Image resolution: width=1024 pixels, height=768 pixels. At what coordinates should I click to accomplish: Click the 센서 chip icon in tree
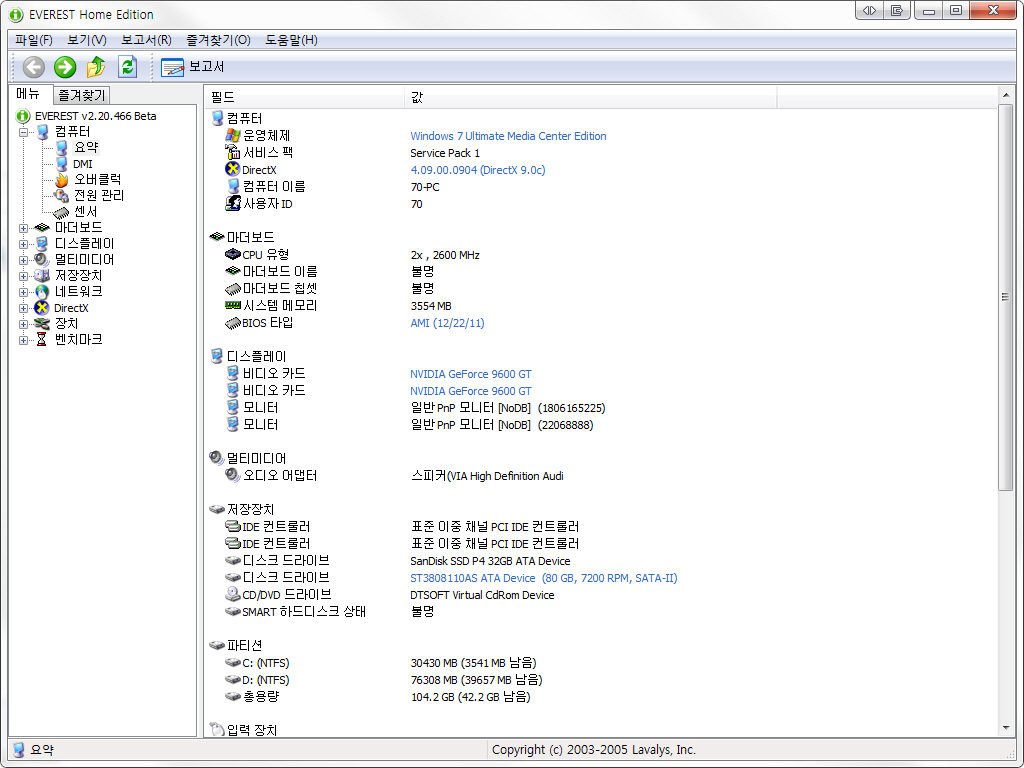[61, 212]
